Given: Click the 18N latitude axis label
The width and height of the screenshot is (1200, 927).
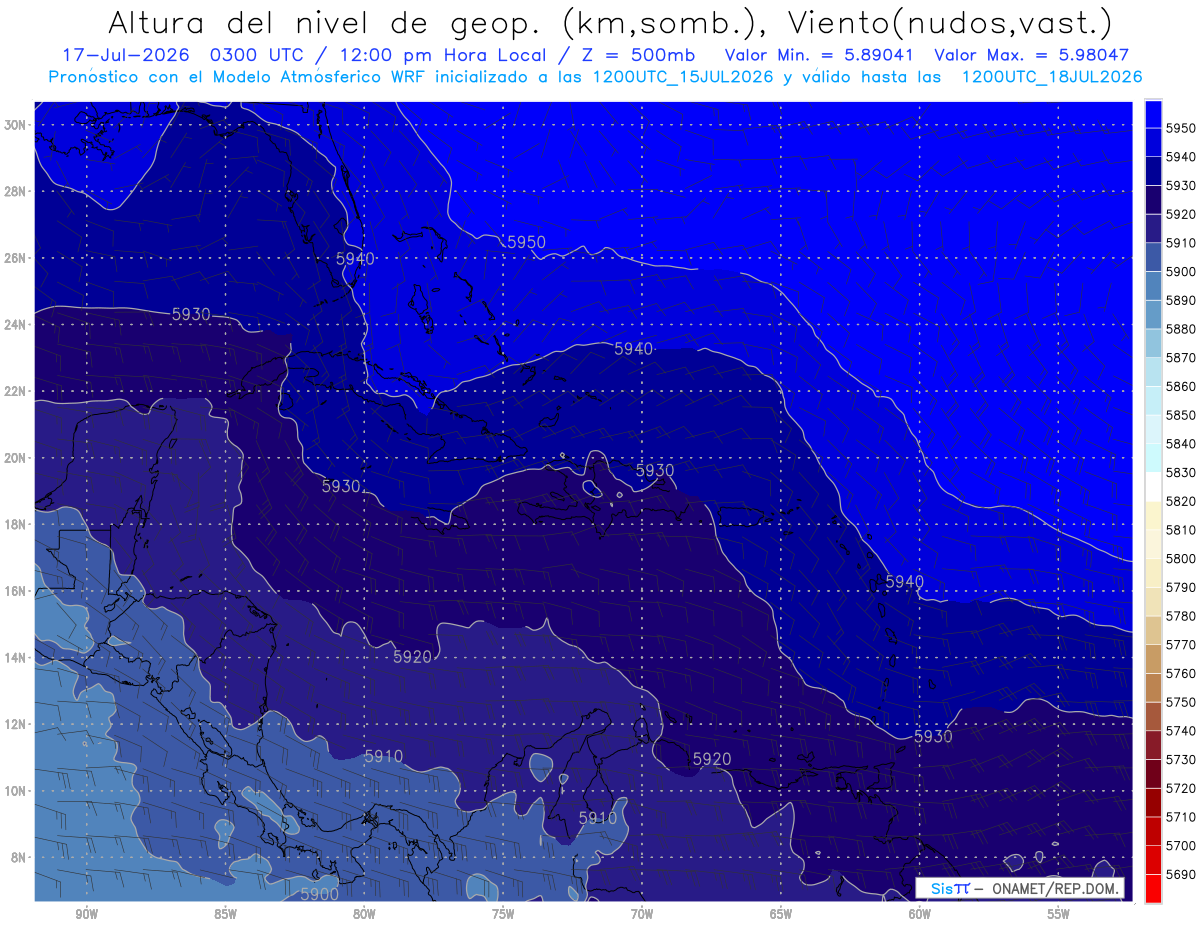Looking at the screenshot, I should click(x=15, y=524).
